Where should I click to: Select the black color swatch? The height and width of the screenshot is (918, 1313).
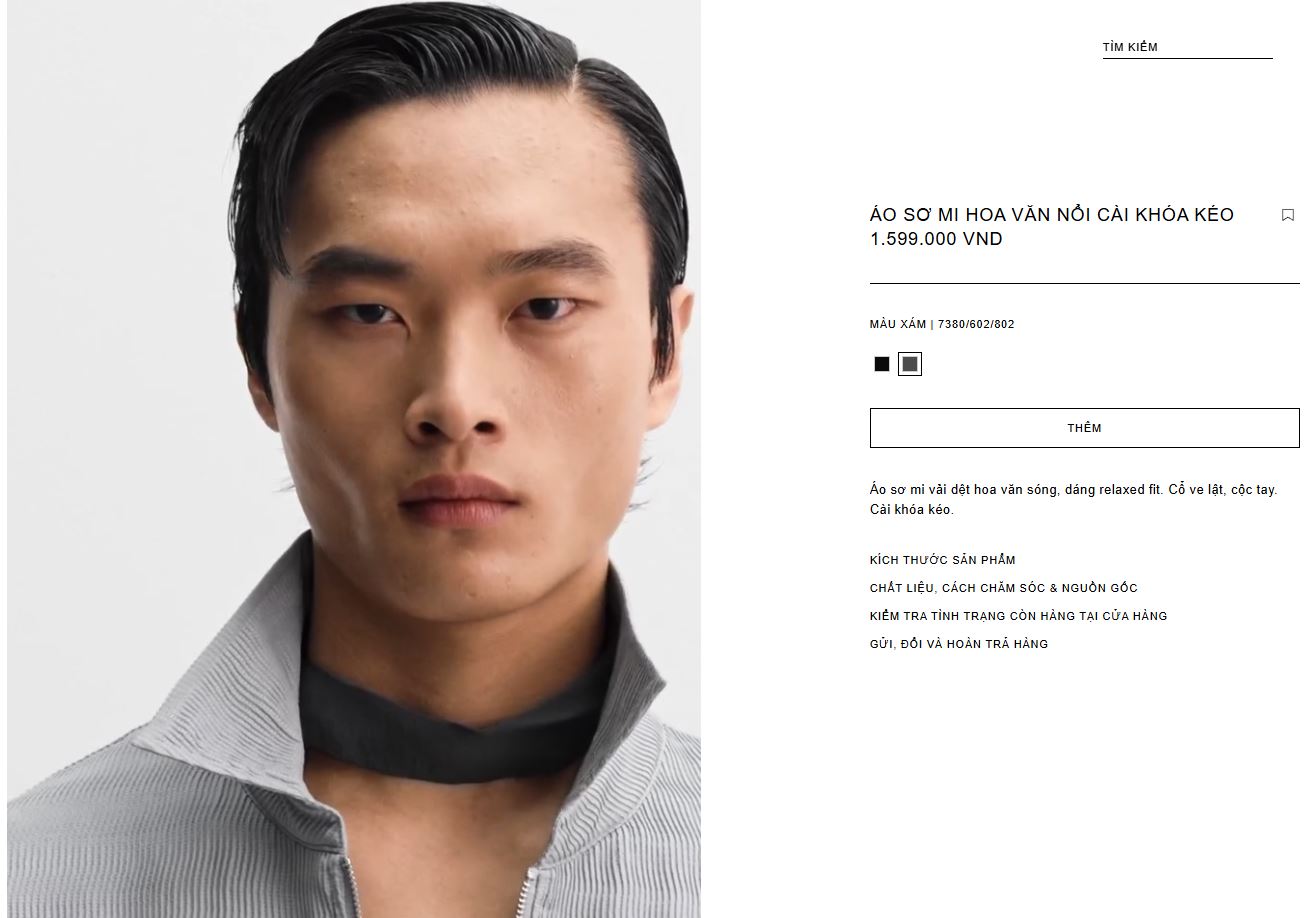click(x=881, y=364)
